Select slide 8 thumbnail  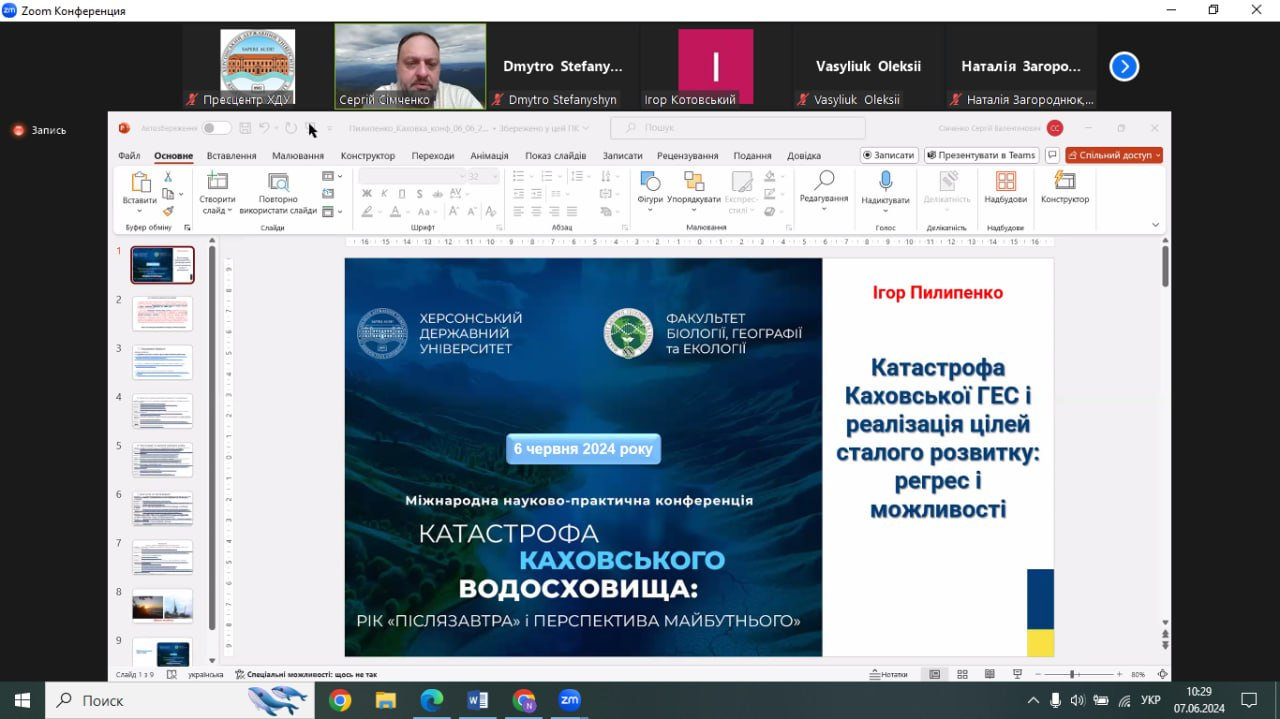click(x=162, y=606)
